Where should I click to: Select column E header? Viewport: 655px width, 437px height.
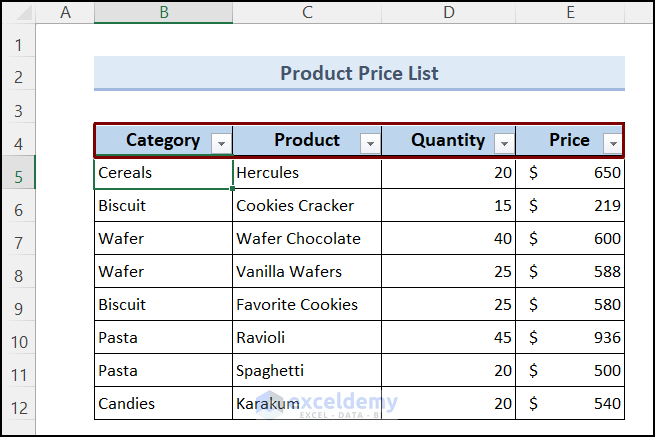pyautogui.click(x=570, y=12)
